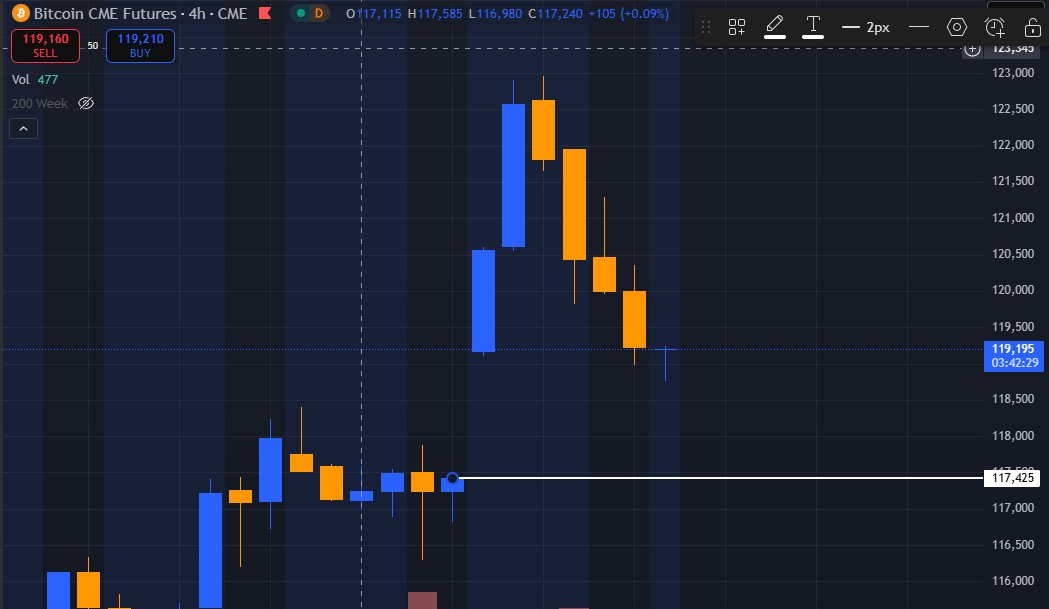This screenshot has height=609, width=1049.
Task: Click the current price label 119,195
Action: 1014,355
